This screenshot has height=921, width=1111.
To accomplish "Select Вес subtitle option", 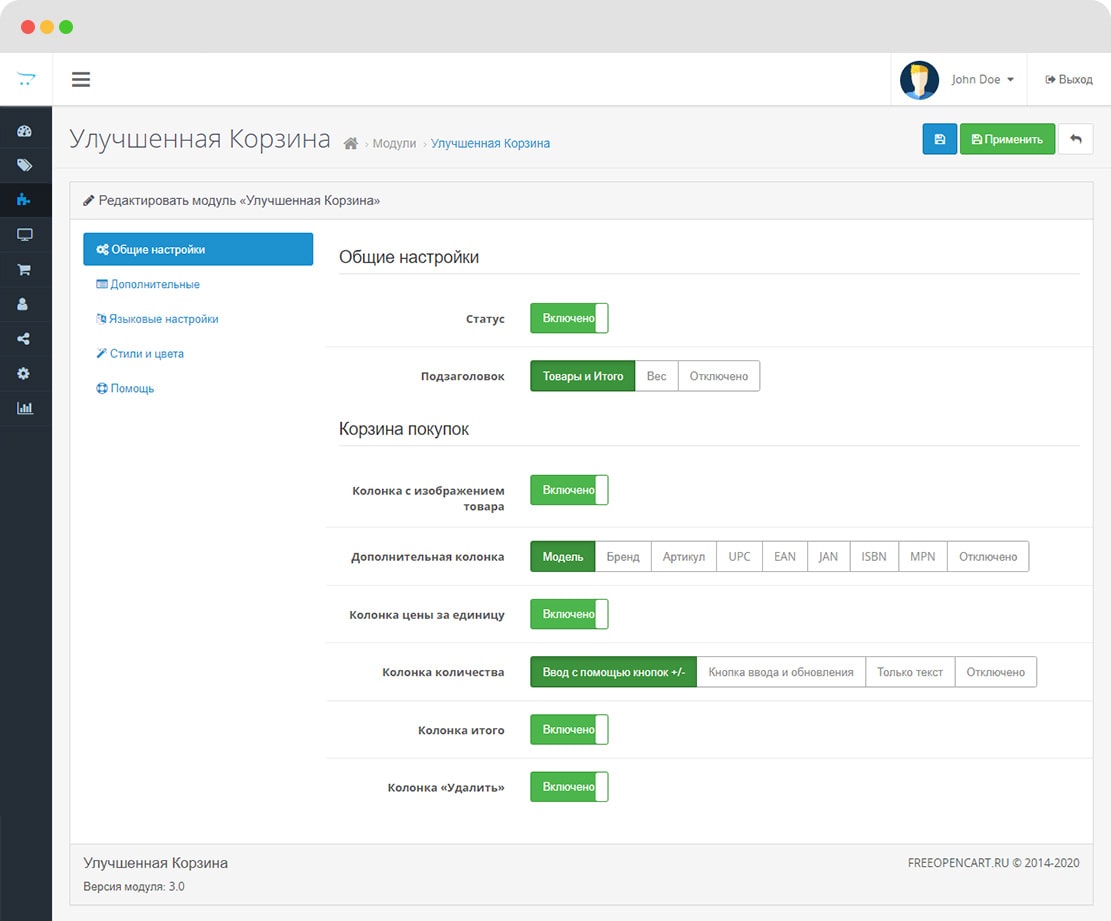I will coord(657,376).
